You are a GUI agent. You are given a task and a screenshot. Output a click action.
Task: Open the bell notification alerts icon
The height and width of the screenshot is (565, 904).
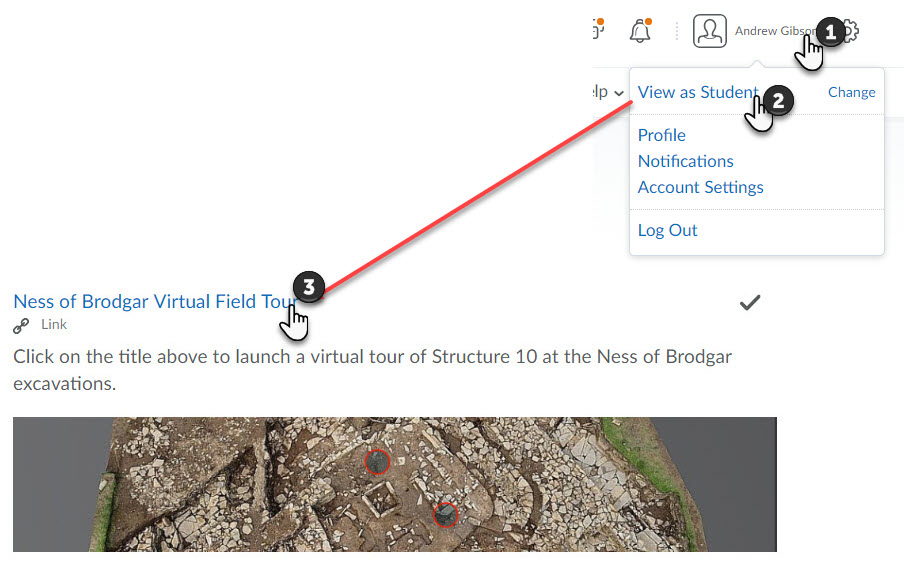[x=640, y=31]
